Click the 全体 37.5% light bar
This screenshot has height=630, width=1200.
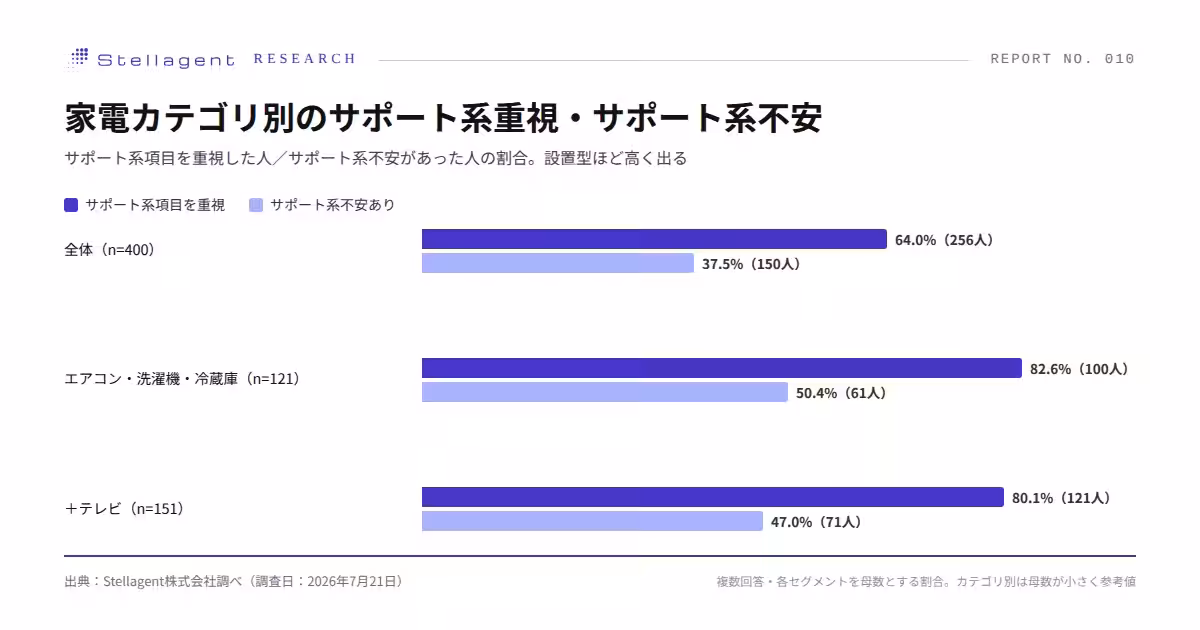558,263
